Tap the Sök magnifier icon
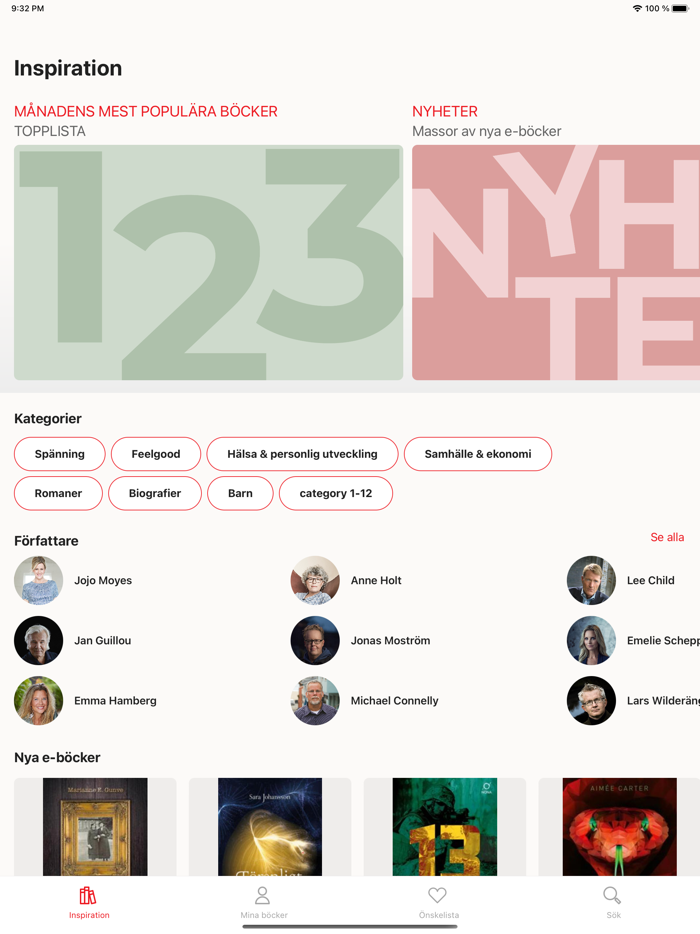The width and height of the screenshot is (700, 934). 612,895
